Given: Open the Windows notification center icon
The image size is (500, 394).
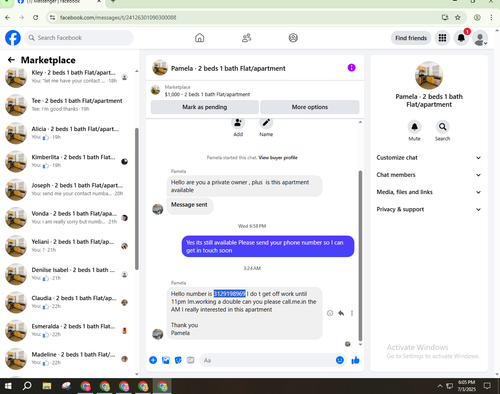Looking at the screenshot, I should pos(487,386).
